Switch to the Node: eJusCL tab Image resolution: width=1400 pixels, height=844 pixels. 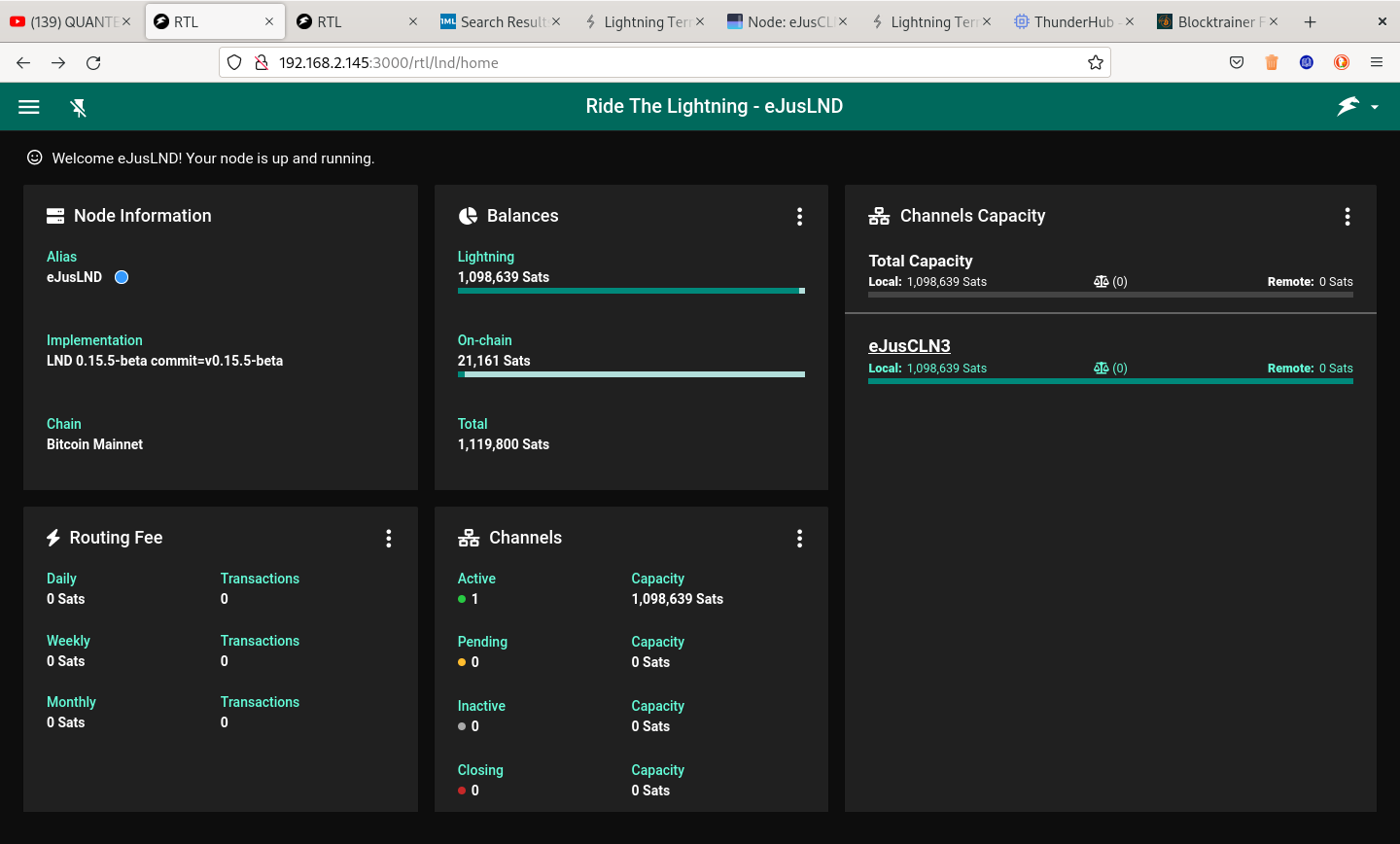click(x=786, y=21)
